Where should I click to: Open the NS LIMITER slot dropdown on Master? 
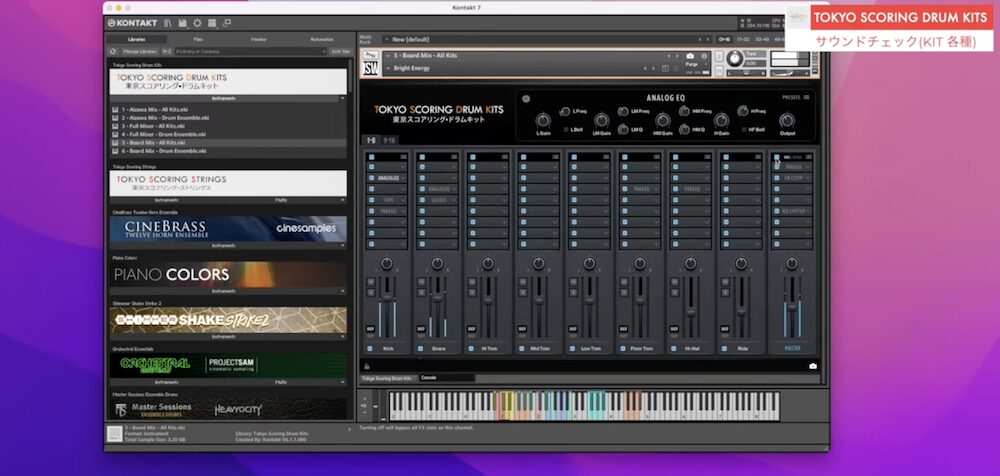(x=808, y=211)
